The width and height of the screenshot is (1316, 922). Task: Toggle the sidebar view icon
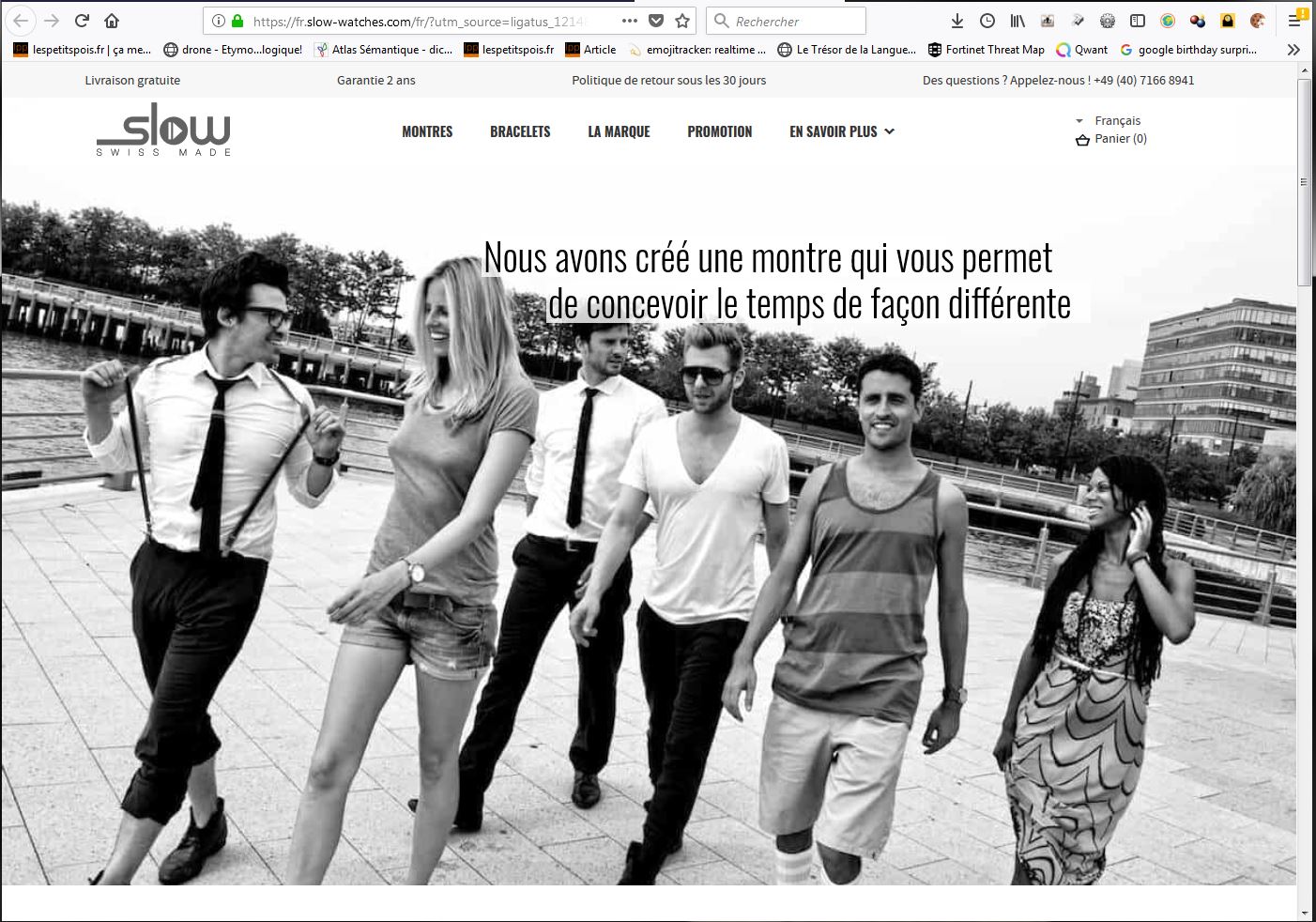pyautogui.click(x=1138, y=21)
